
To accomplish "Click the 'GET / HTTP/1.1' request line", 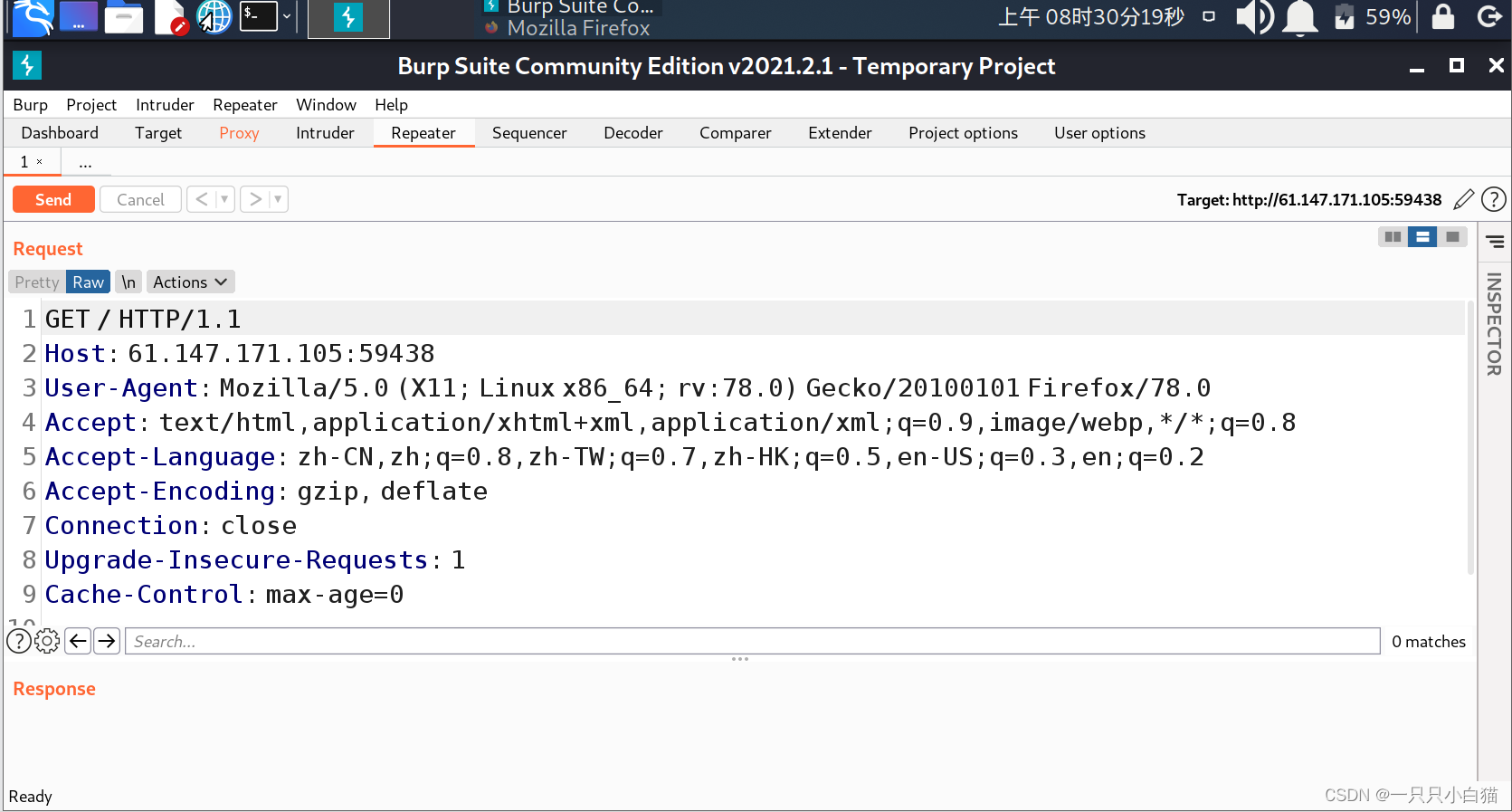I will pos(143,319).
